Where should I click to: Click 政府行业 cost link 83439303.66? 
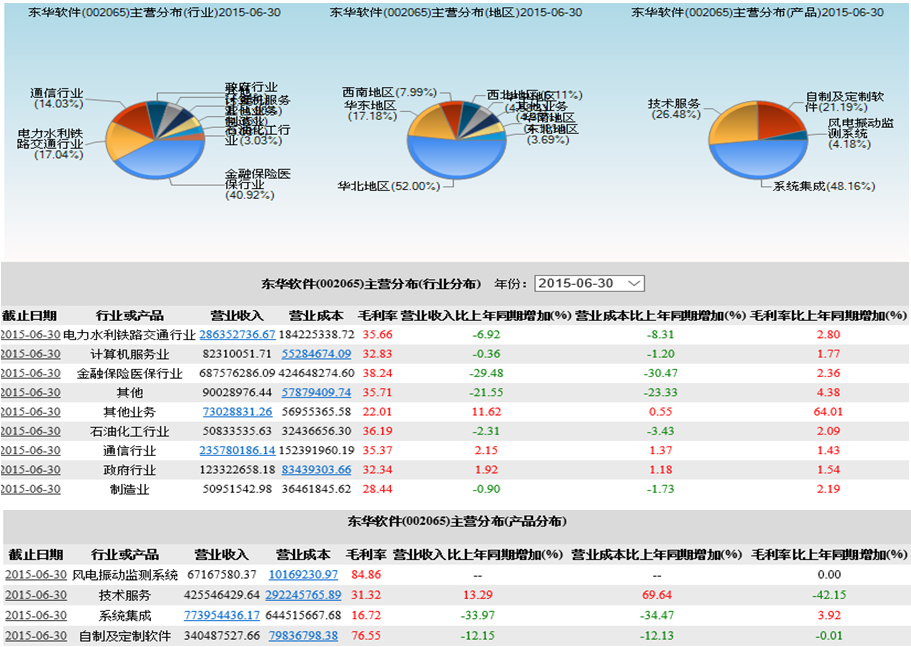pos(316,469)
